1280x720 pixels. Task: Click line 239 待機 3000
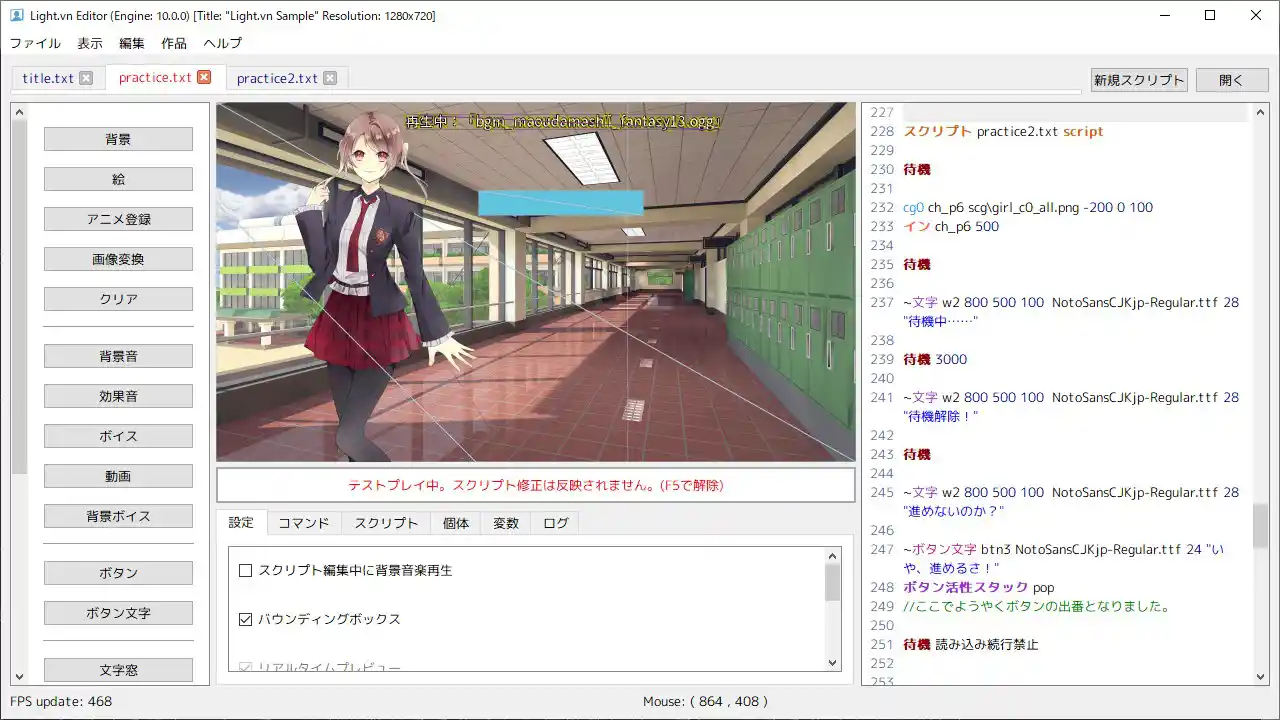(x=935, y=359)
